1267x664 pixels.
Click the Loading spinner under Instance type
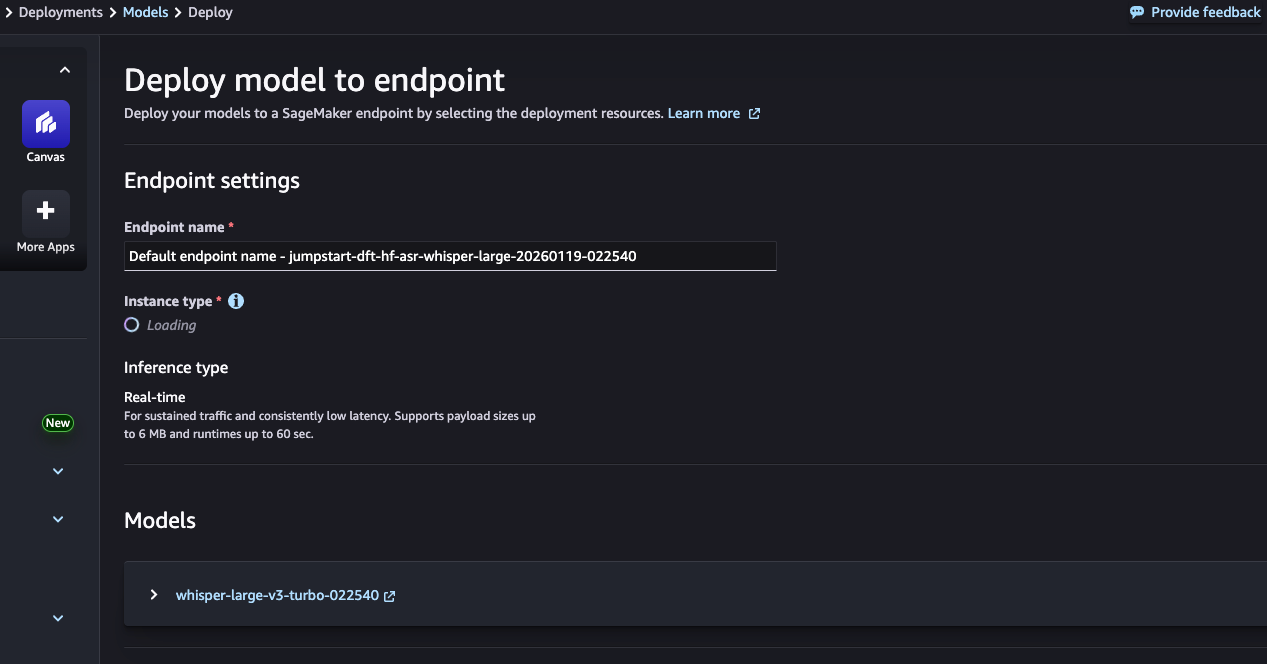point(132,325)
